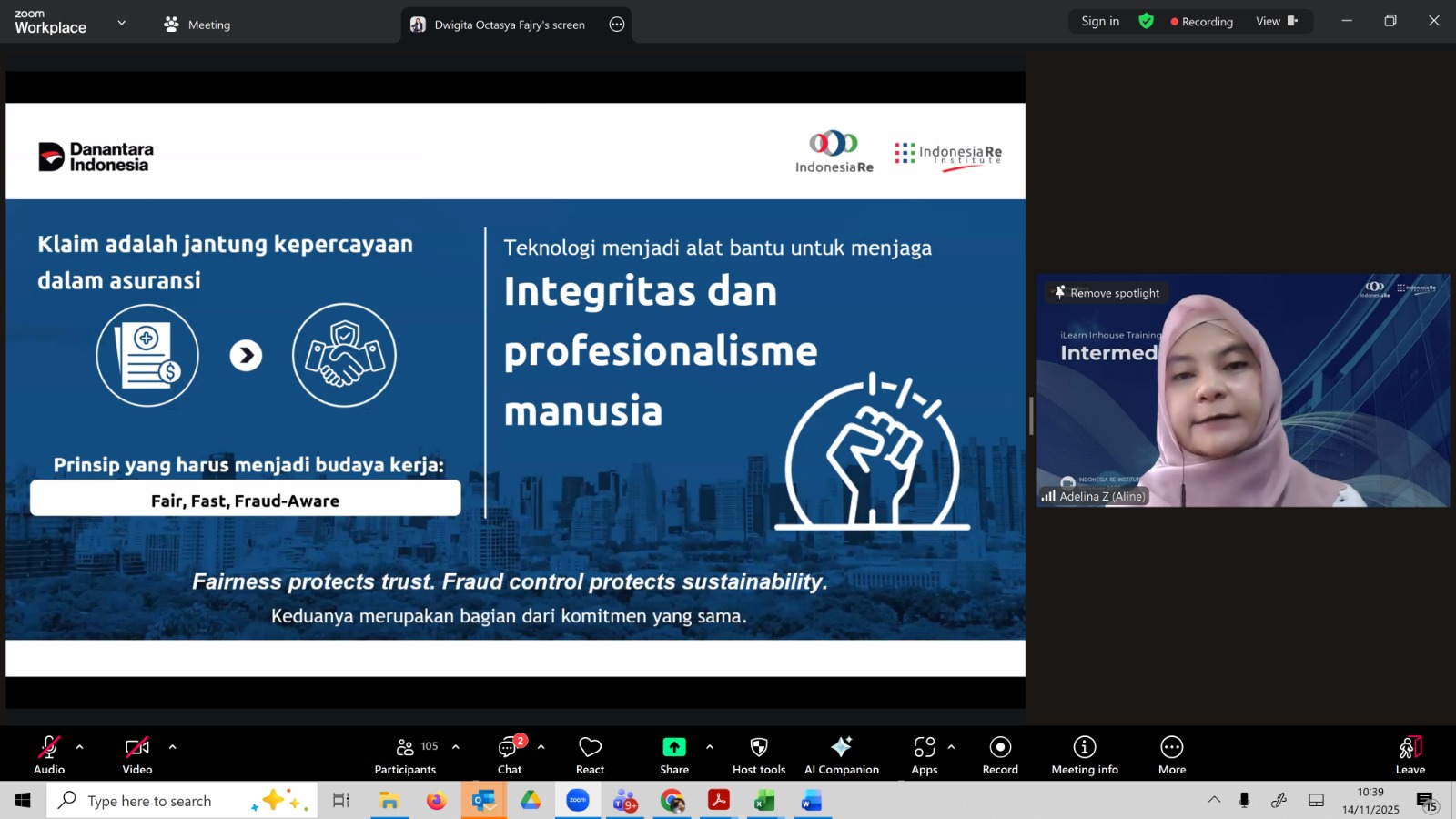Click the Sign in button
This screenshot has height=819, width=1456.
point(1100,21)
